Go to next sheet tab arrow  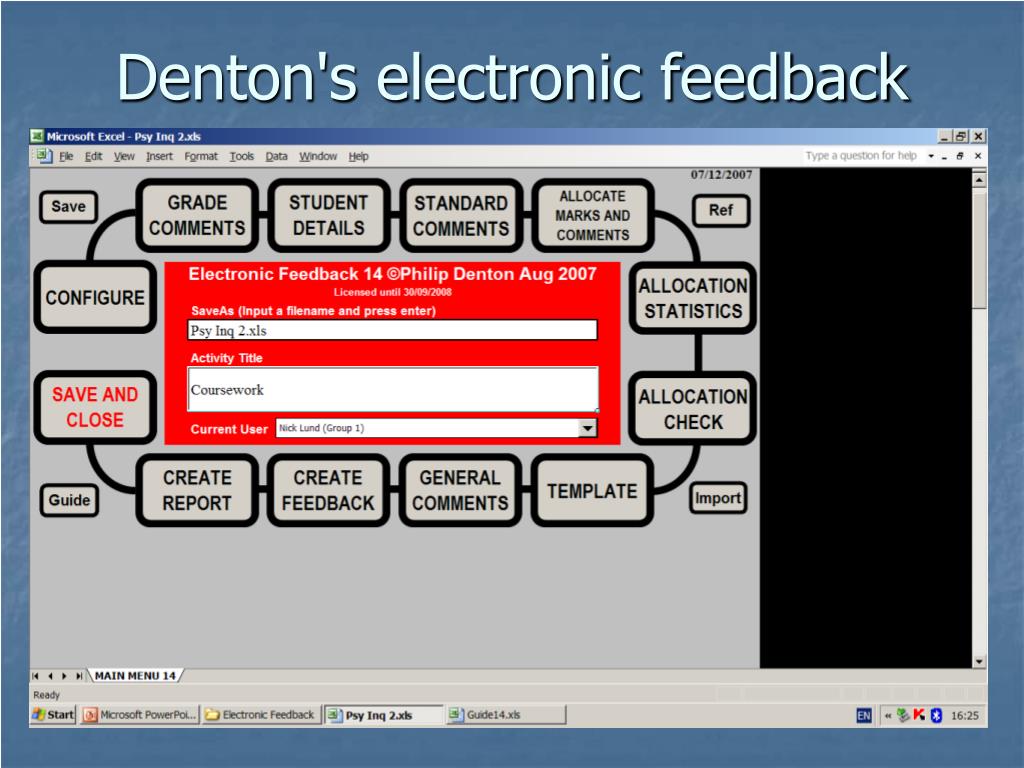(64, 676)
